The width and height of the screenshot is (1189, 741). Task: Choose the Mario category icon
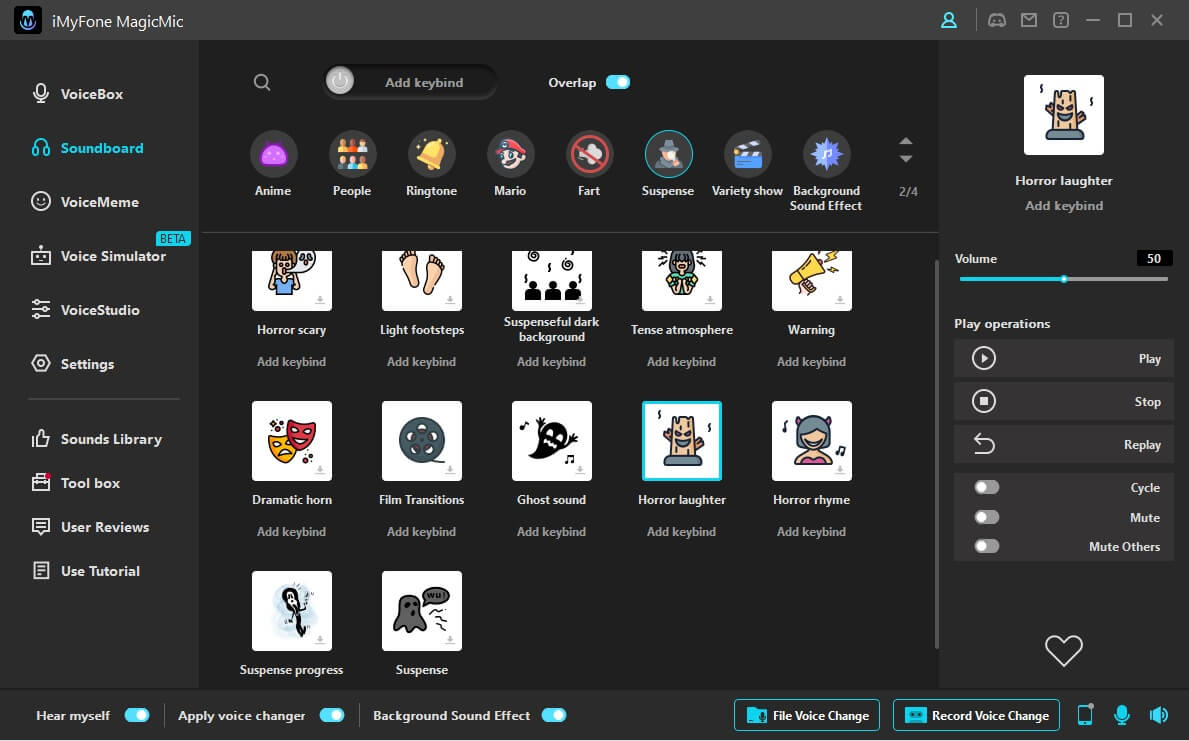[510, 154]
